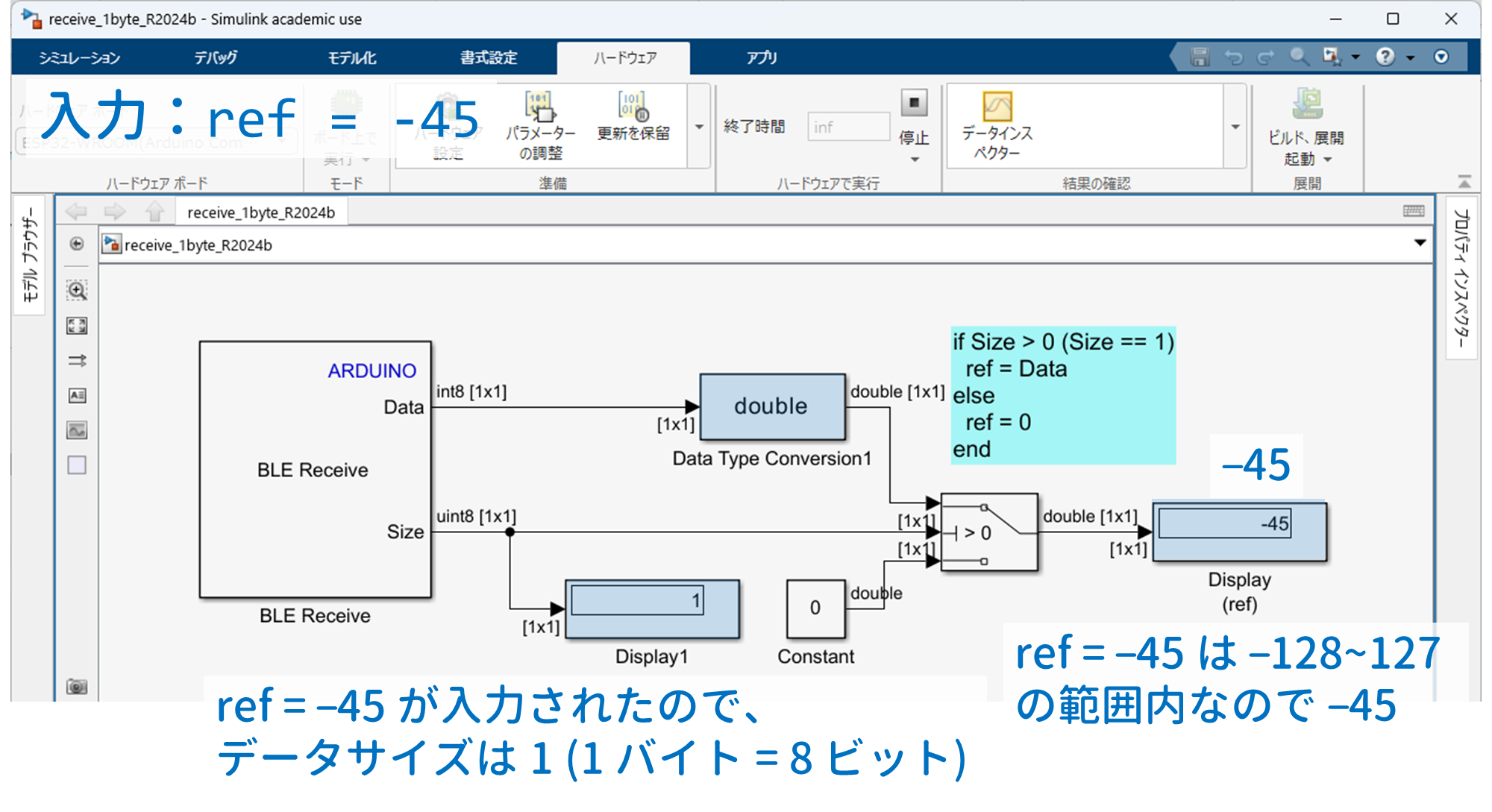Click the receive_1byte_R2024b model tab

pos(261,213)
